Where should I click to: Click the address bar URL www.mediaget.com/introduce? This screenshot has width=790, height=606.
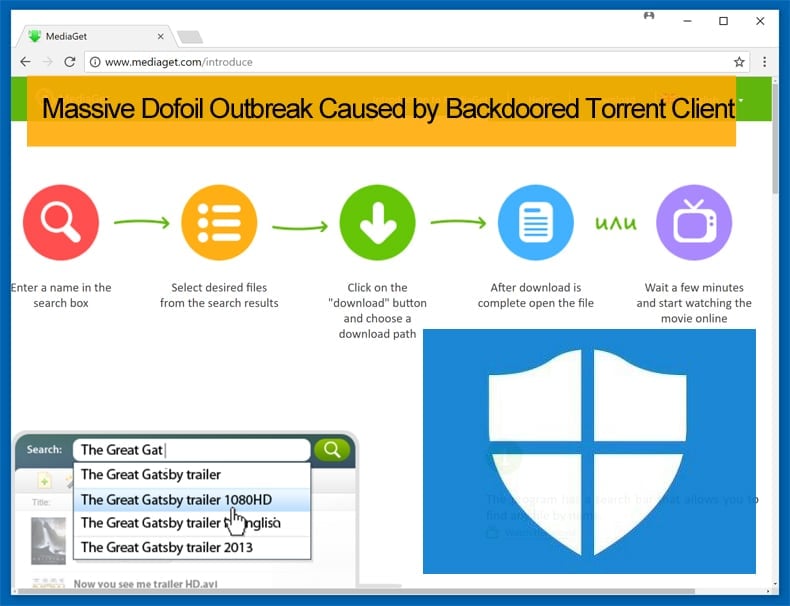pyautogui.click(x=178, y=62)
